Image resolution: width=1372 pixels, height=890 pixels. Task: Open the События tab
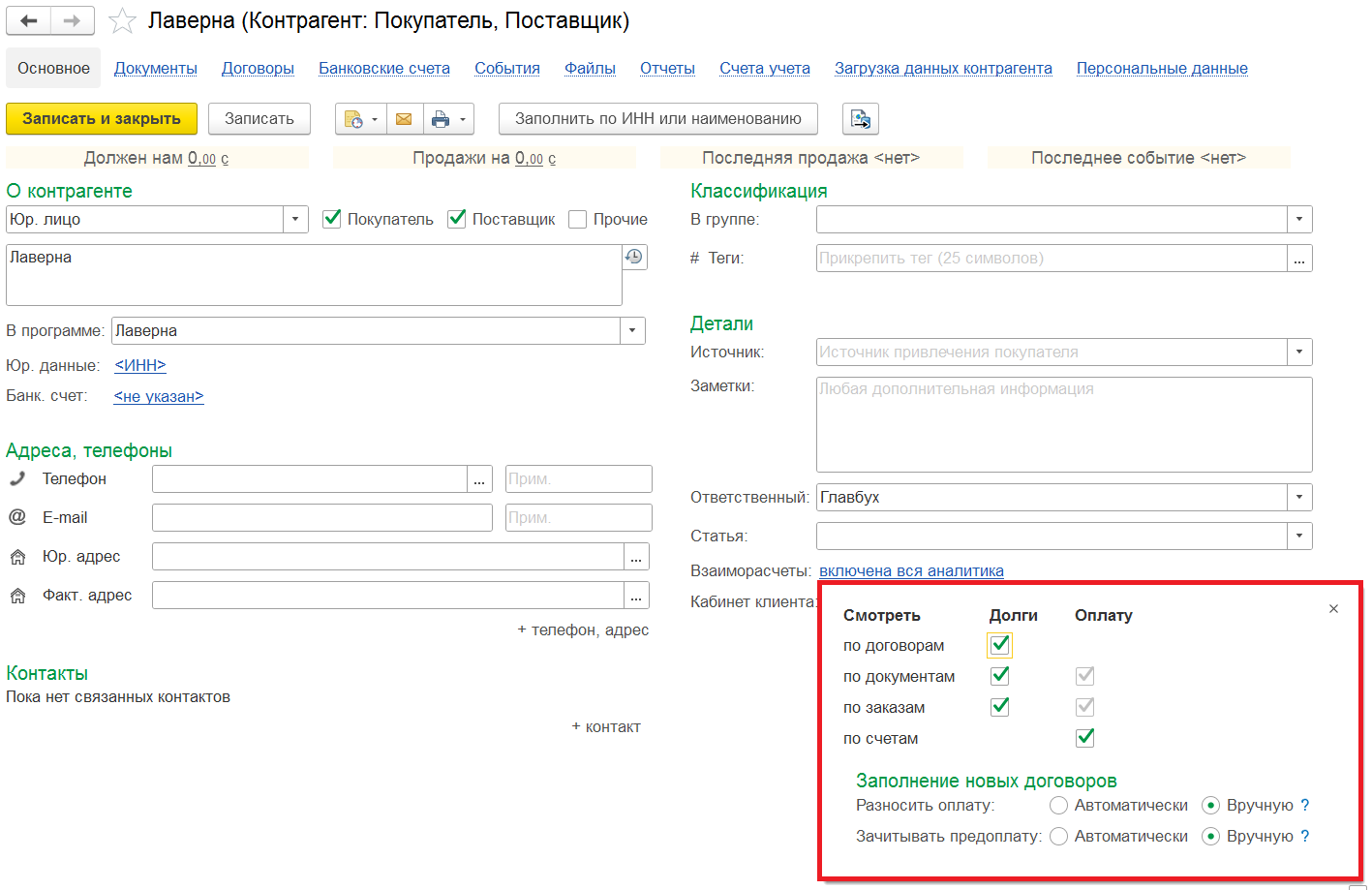pyautogui.click(x=507, y=68)
